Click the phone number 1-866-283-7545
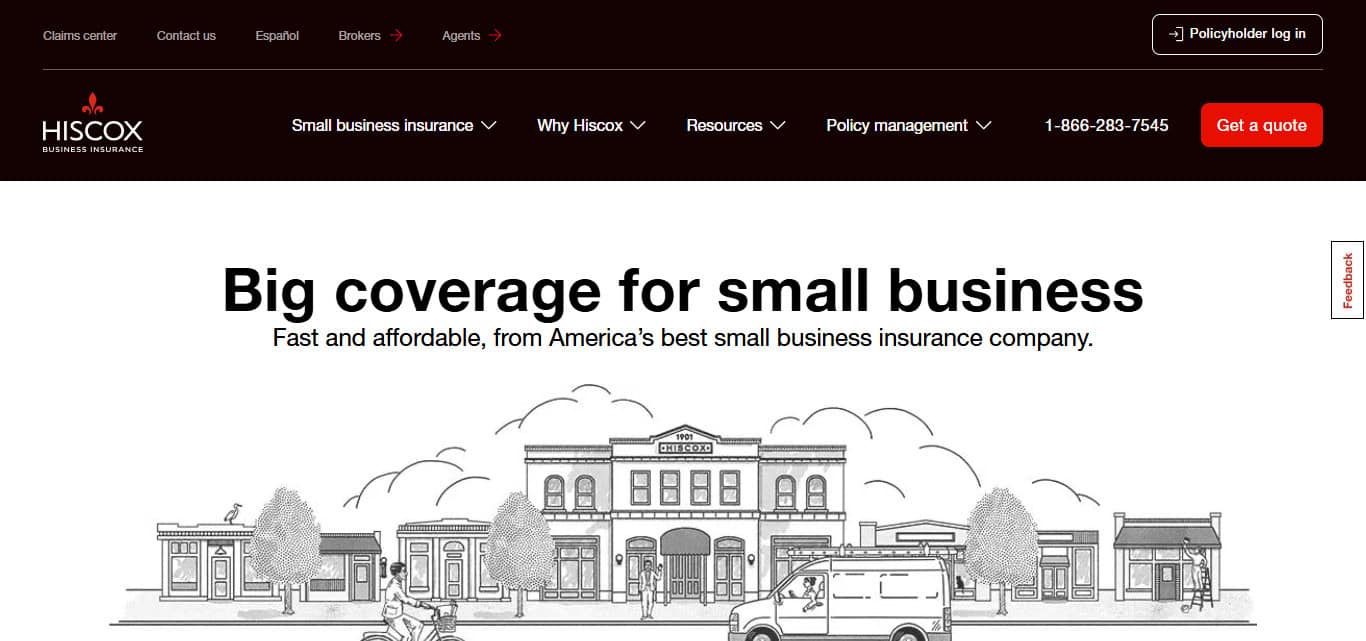This screenshot has width=1366, height=641. click(x=1107, y=125)
